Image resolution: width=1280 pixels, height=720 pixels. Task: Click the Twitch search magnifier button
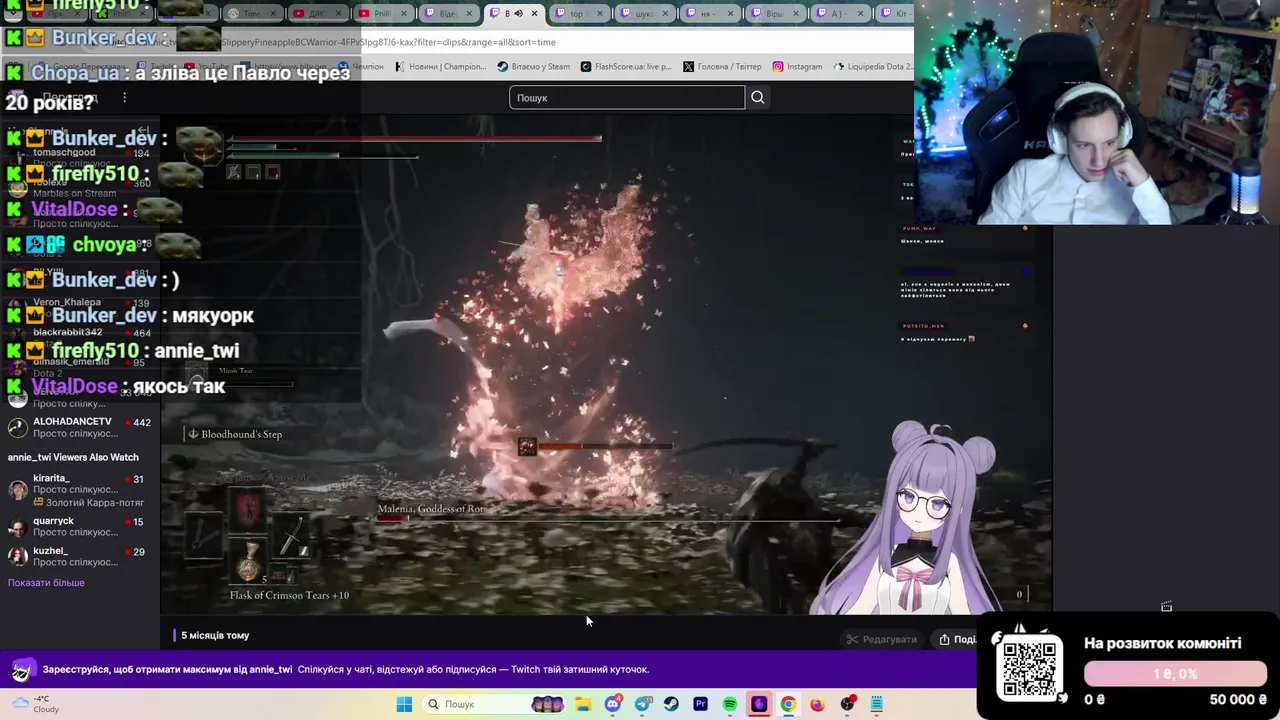(x=758, y=97)
